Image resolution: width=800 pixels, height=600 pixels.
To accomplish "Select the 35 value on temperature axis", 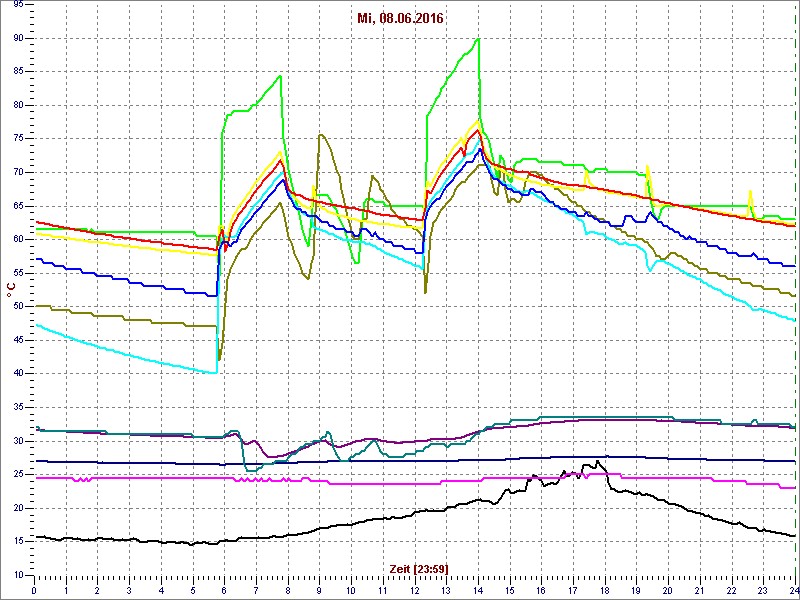I will [16, 408].
